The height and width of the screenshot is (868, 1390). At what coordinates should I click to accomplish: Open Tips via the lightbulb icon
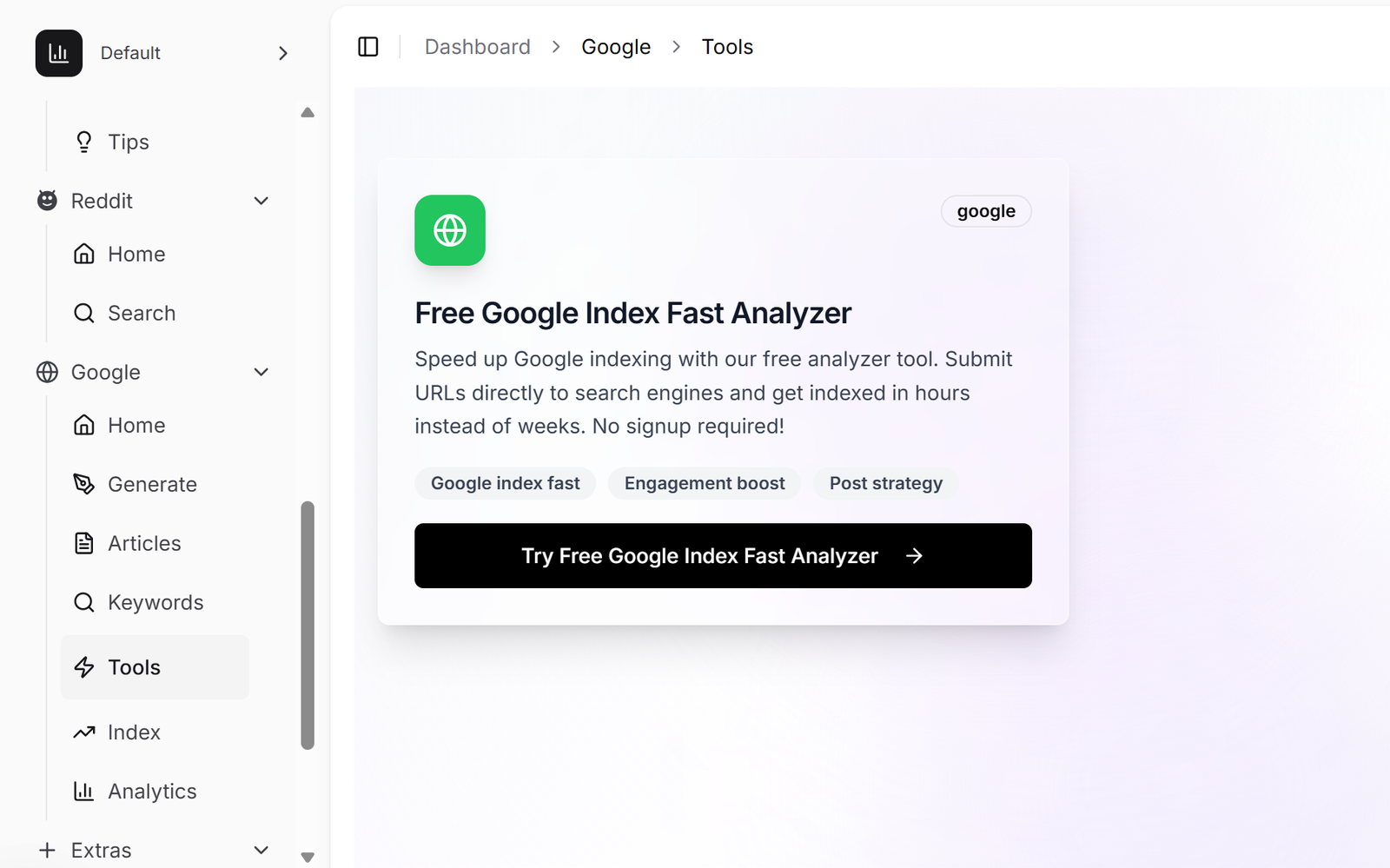(x=84, y=142)
